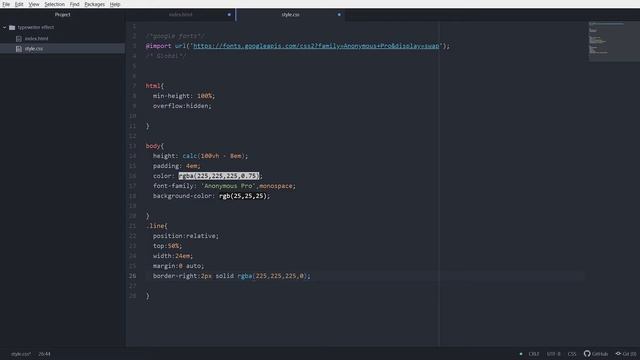Open the Google Fonts URL link
640x360 pixels.
tap(316, 46)
